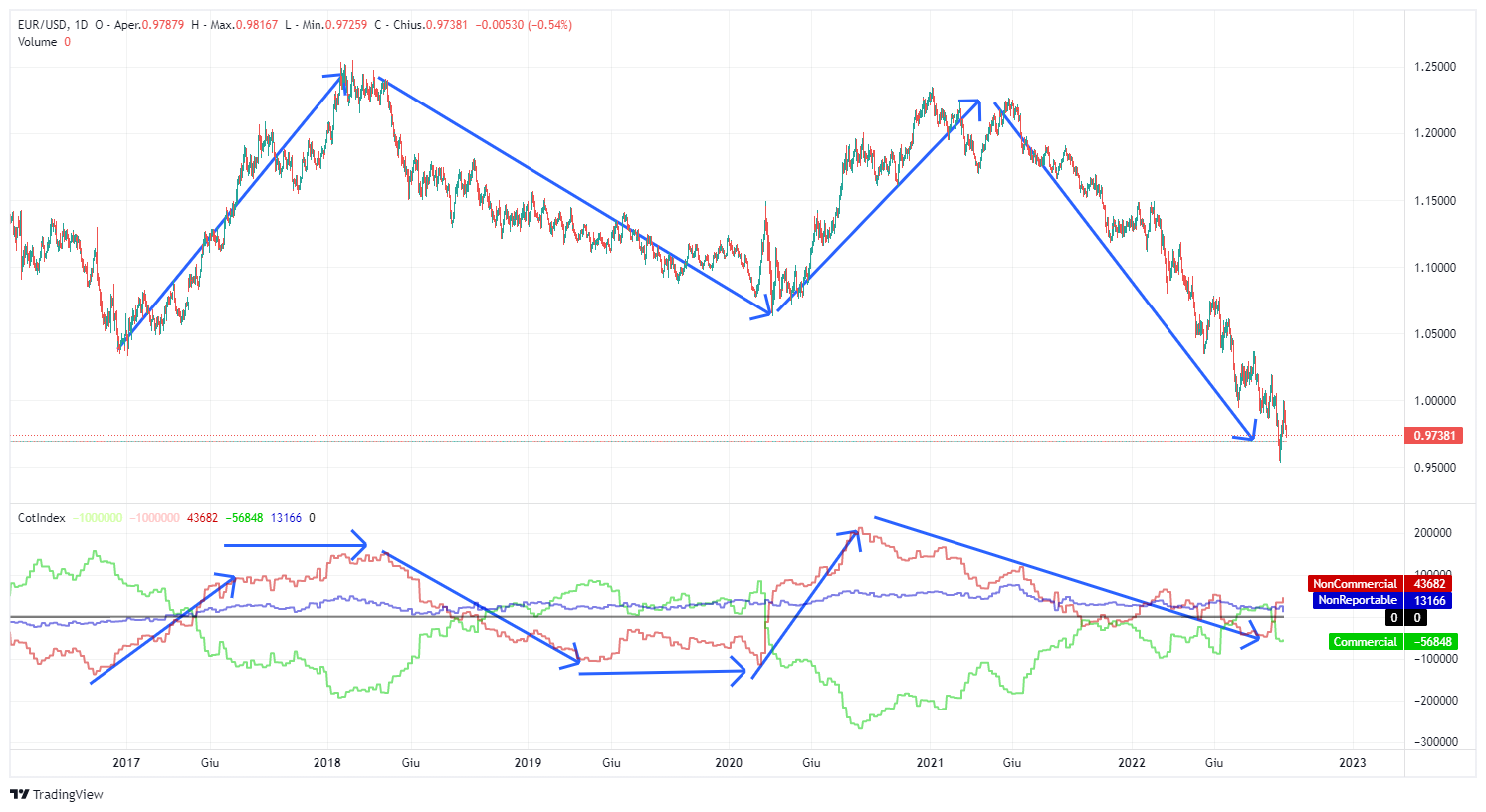This screenshot has width=1486, height=812.
Task: Click the NonReportable value 13166 tag
Action: (x=1430, y=600)
